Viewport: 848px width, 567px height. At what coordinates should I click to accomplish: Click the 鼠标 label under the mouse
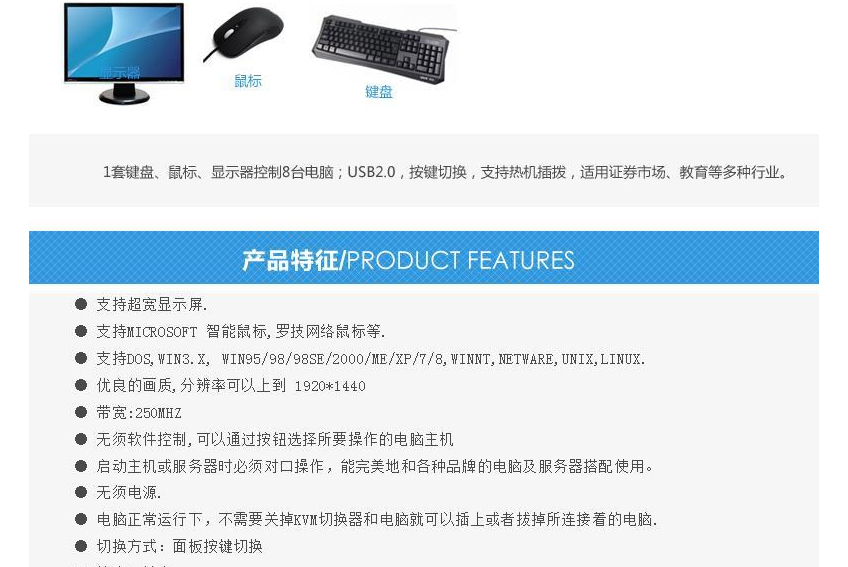(x=248, y=81)
